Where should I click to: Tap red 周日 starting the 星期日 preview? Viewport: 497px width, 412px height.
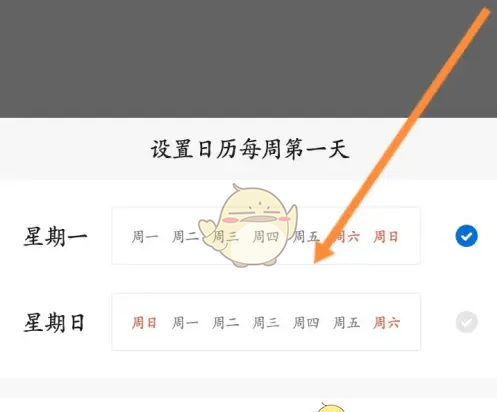(x=144, y=323)
